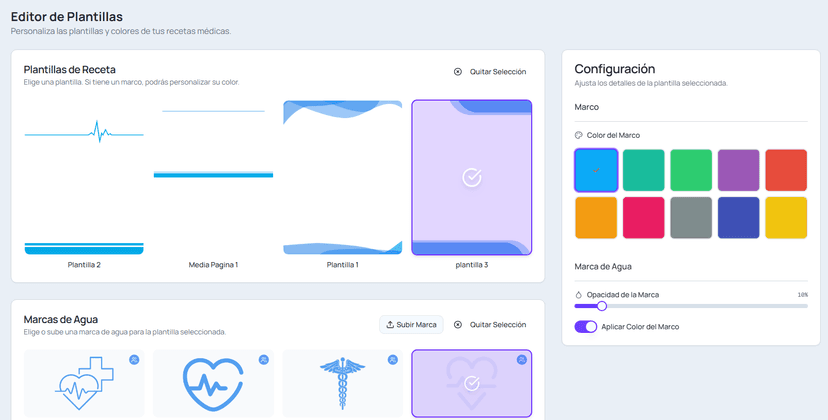The width and height of the screenshot is (828, 420).
Task: Pick the purple frame color
Action: click(x=739, y=170)
